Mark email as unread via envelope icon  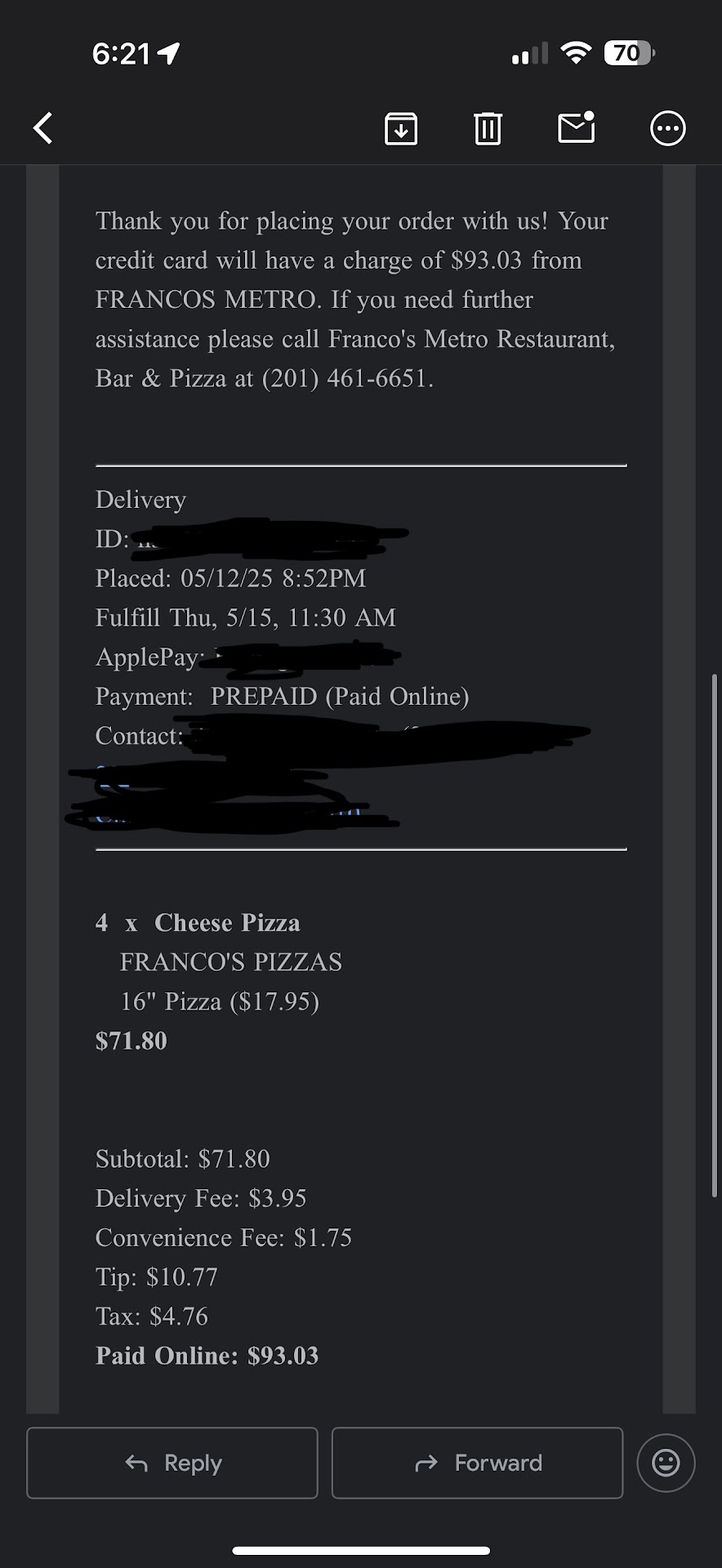576,127
